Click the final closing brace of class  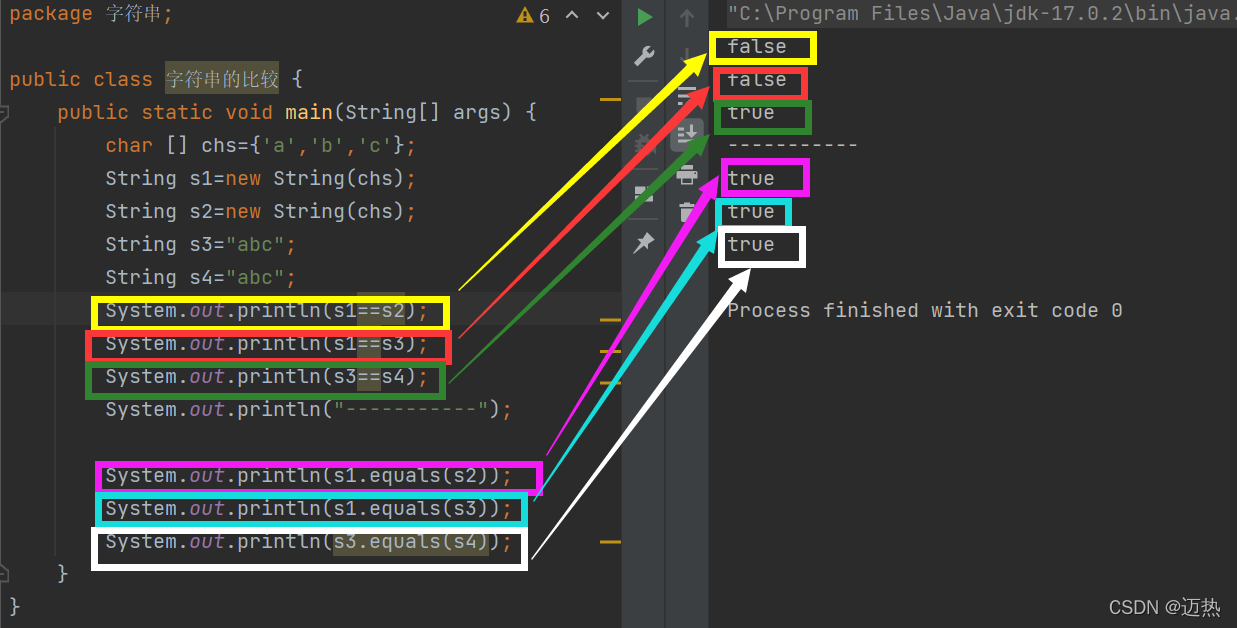coord(14,606)
